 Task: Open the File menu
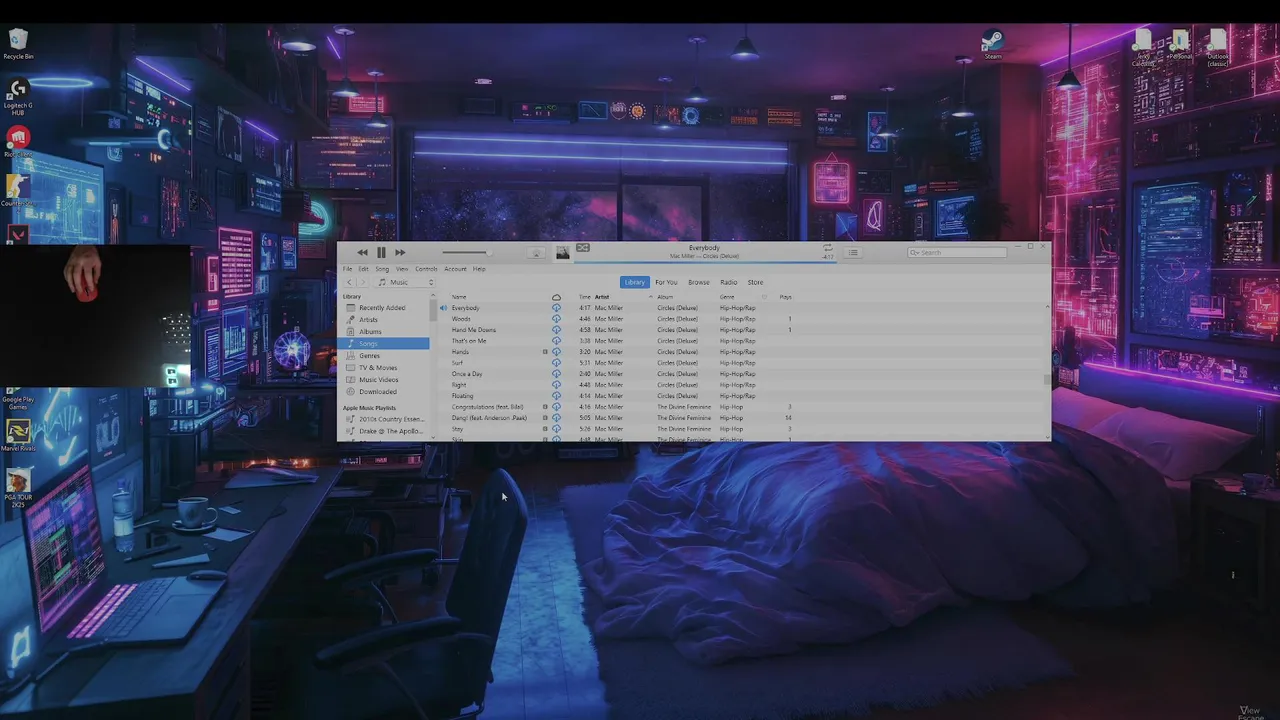(348, 269)
